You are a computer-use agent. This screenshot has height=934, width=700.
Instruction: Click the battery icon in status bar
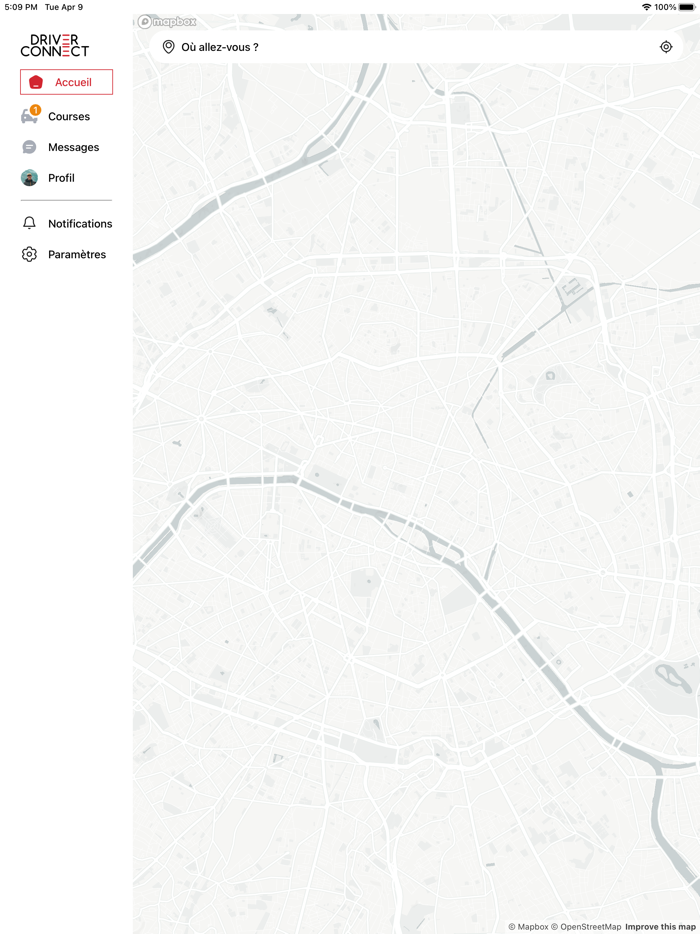[x=687, y=7]
